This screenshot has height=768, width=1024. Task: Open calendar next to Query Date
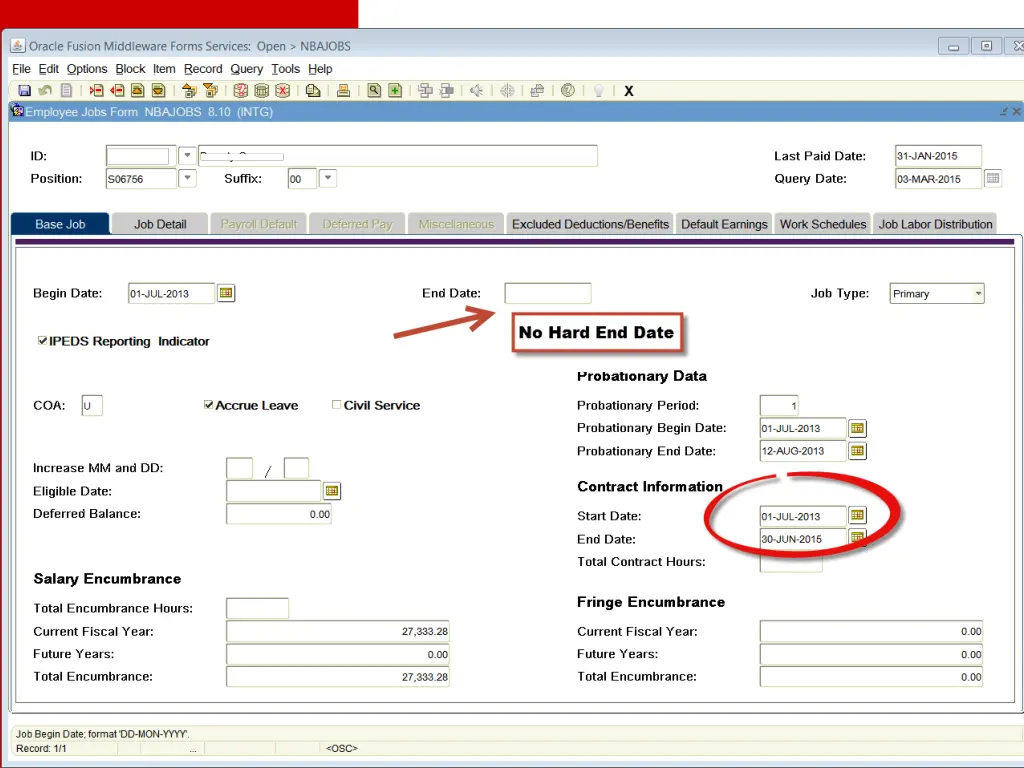[992, 178]
